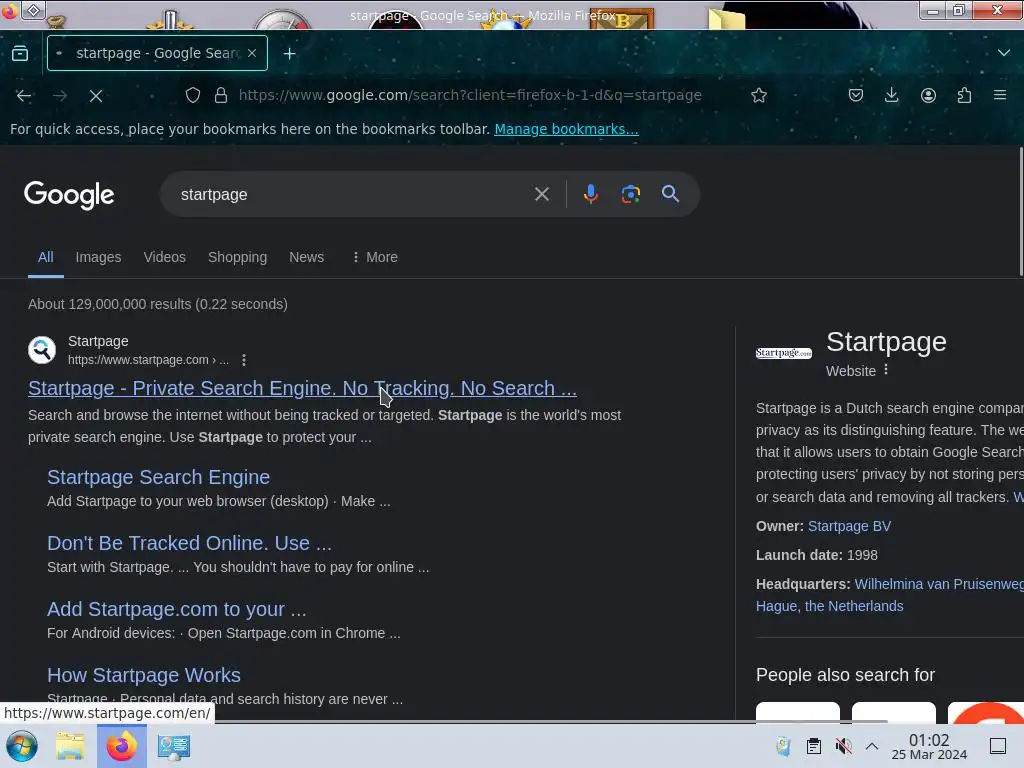The height and width of the screenshot is (768, 1024).
Task: Close the startpage Google Search tab
Action: (x=252, y=53)
